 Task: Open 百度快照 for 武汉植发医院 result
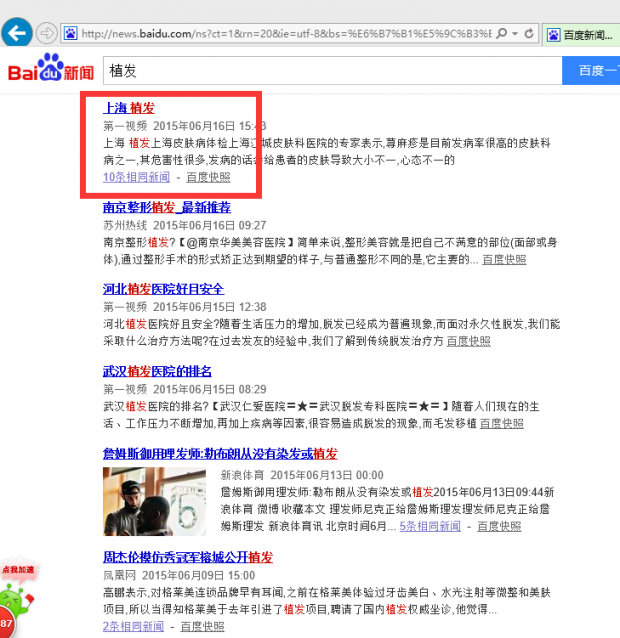click(502, 424)
